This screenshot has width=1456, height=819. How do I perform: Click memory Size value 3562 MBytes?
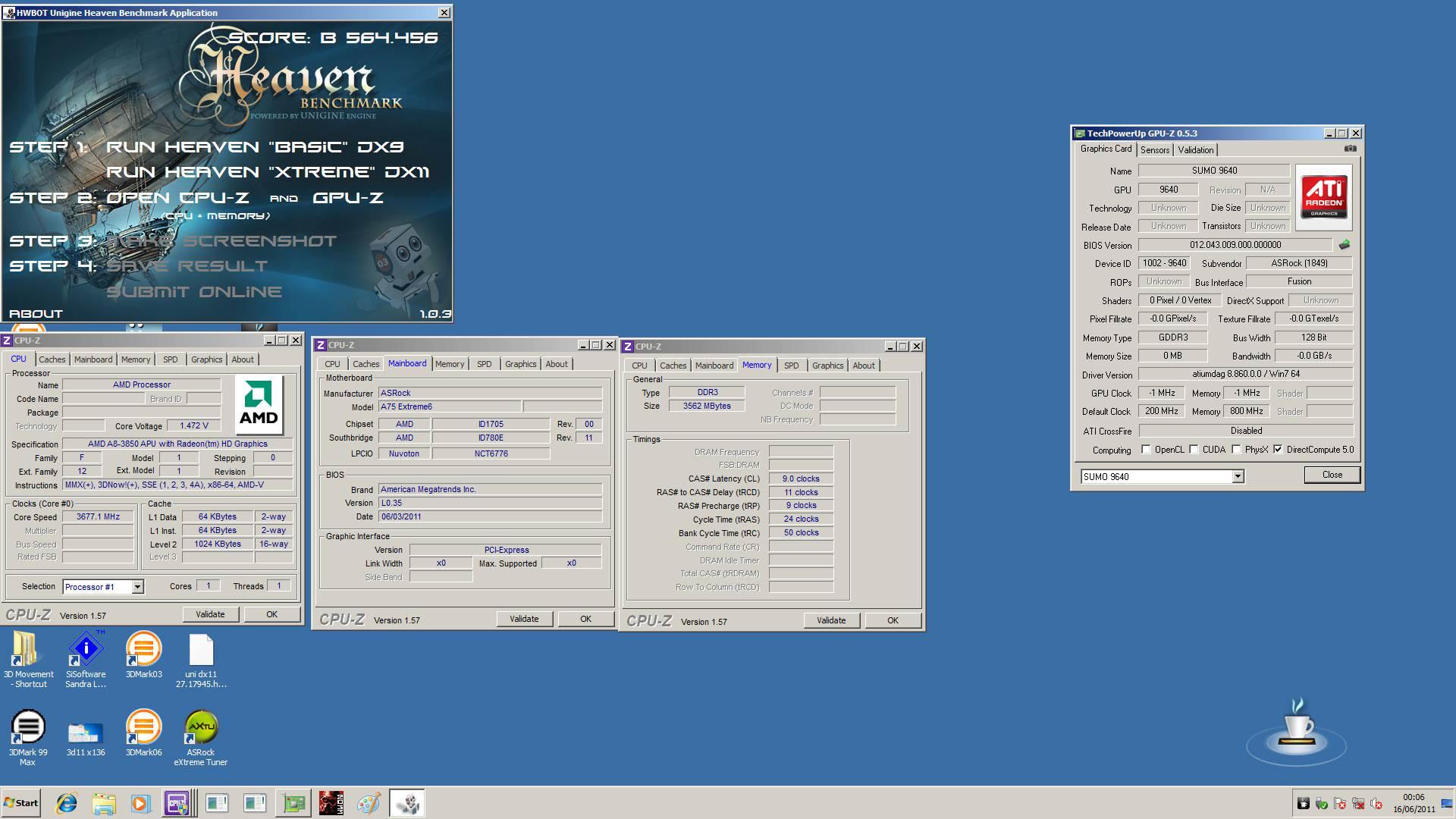pos(707,406)
